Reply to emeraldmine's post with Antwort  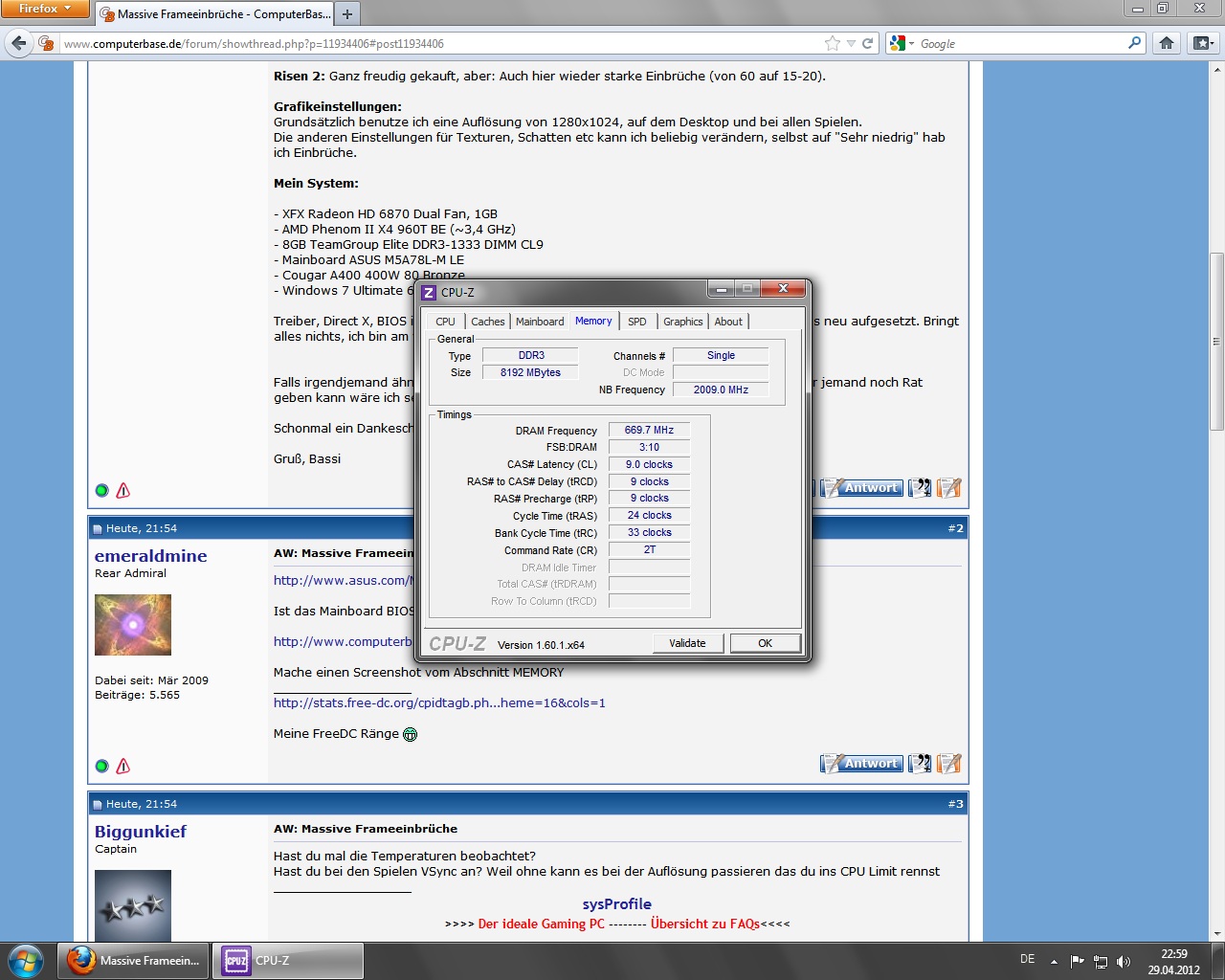pyautogui.click(x=861, y=764)
